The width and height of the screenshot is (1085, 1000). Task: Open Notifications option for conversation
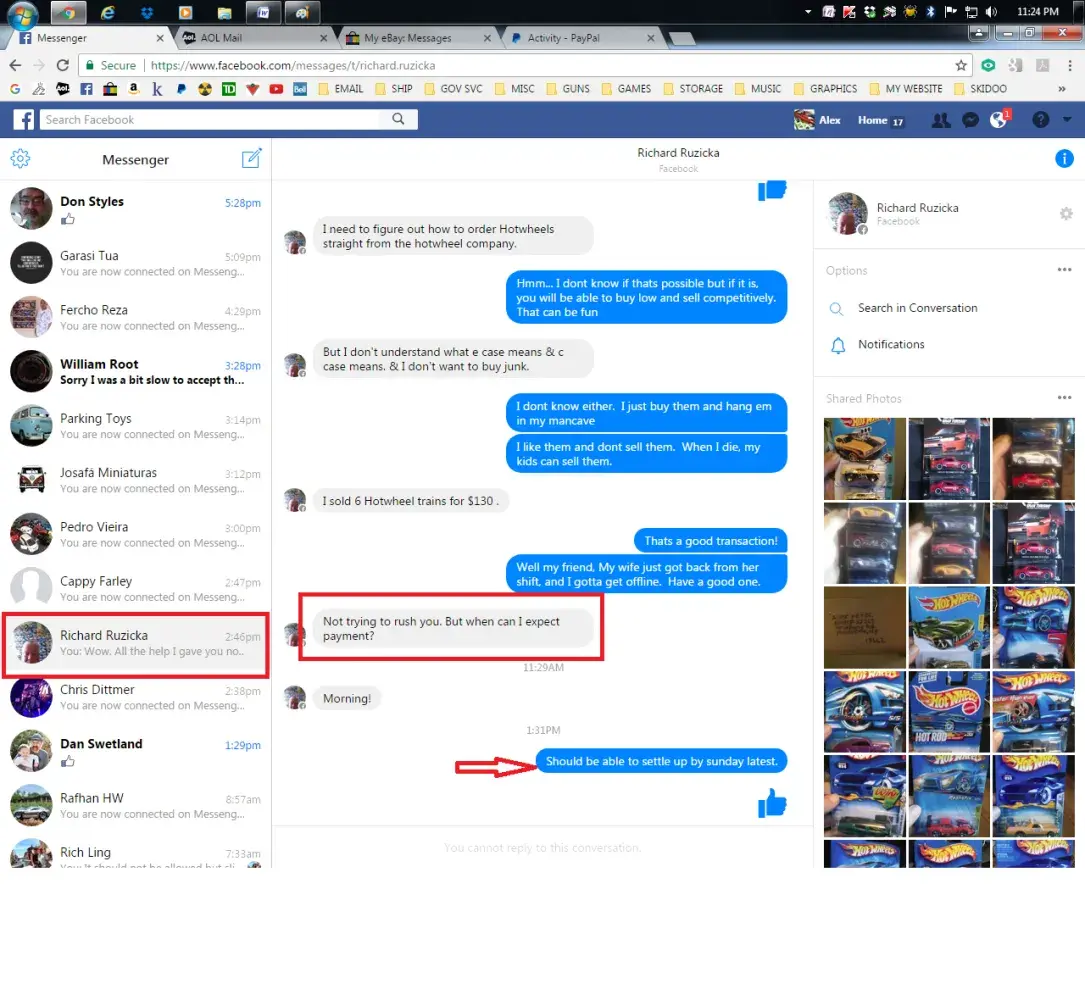click(891, 344)
